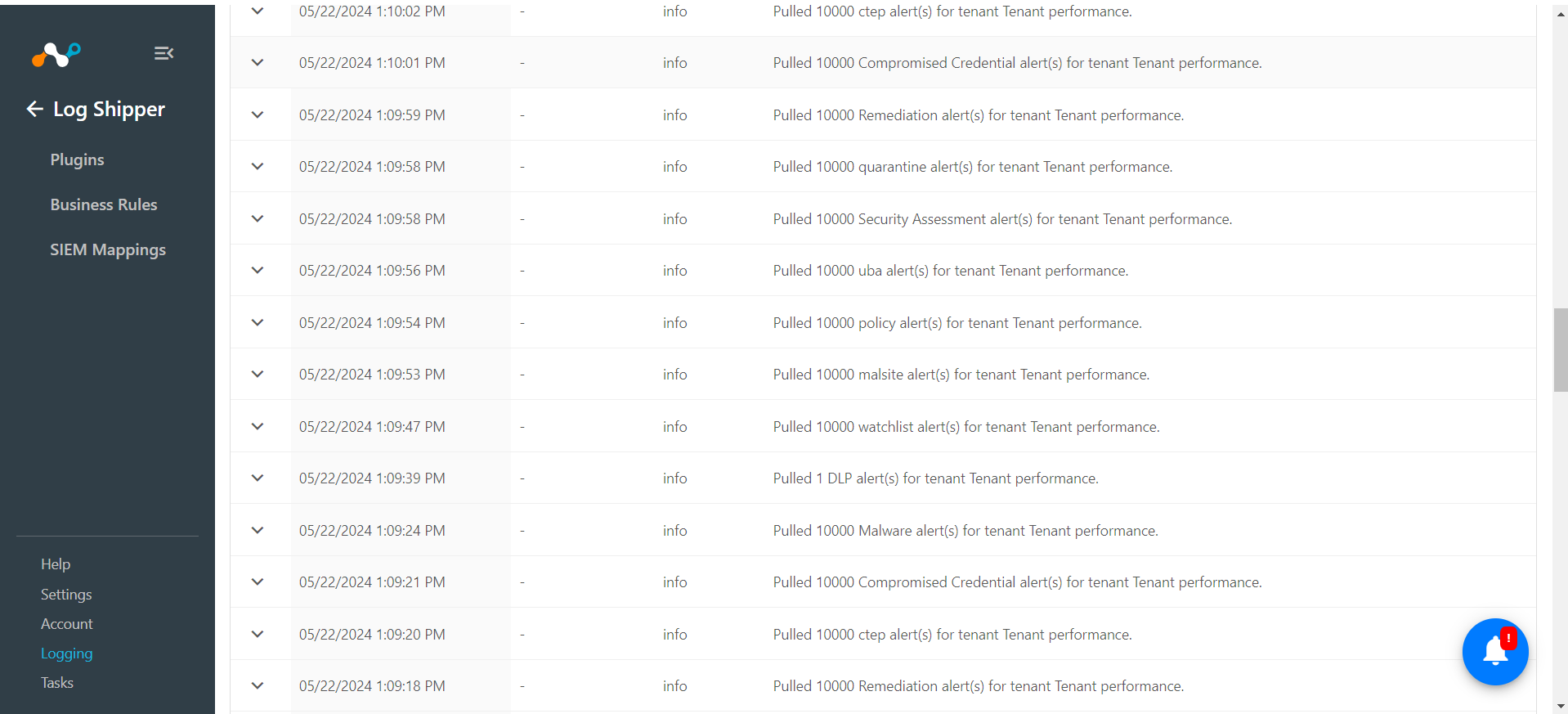Open the Help link
This screenshot has width=1568, height=714.
point(56,564)
